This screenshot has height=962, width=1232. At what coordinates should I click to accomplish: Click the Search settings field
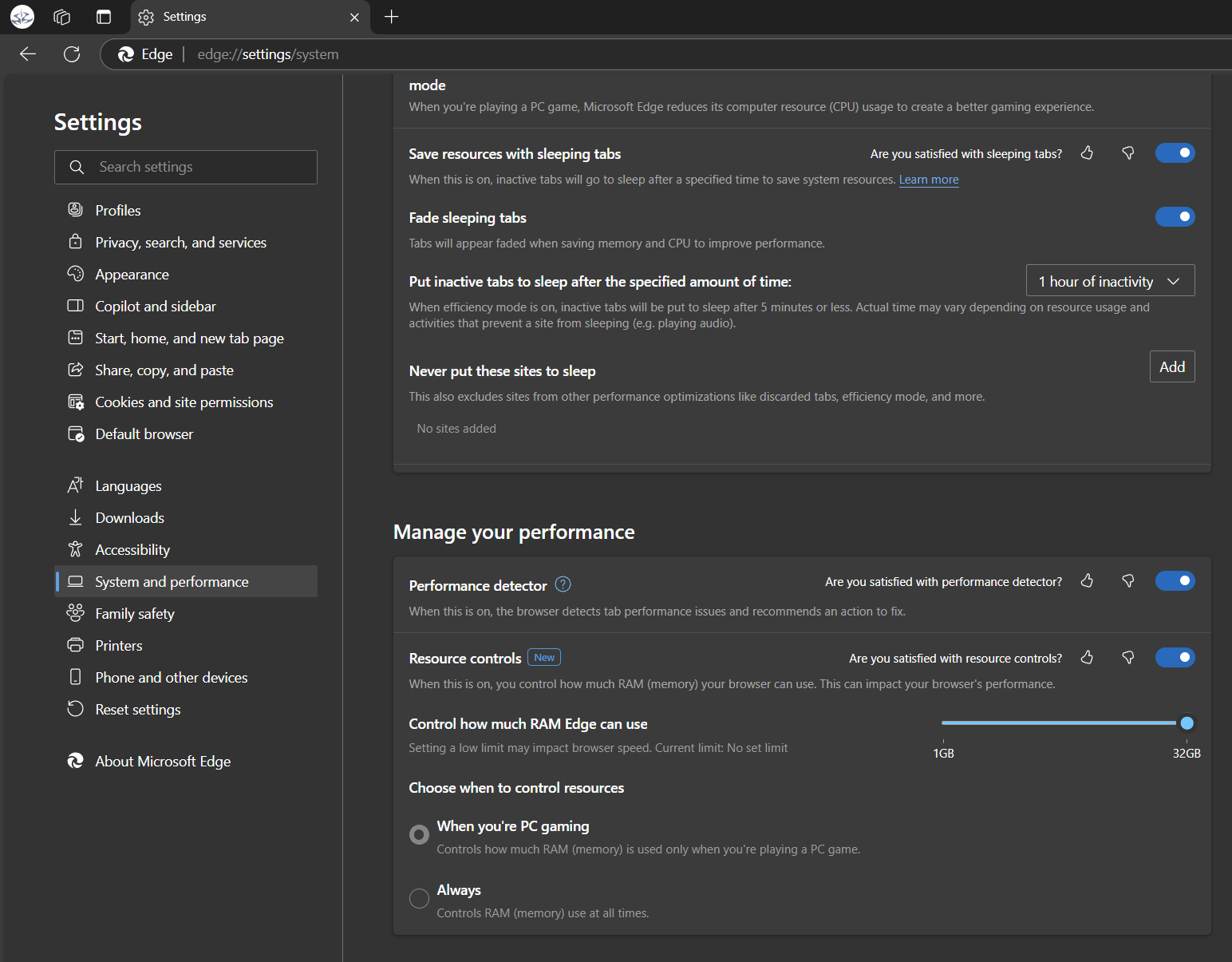186,167
